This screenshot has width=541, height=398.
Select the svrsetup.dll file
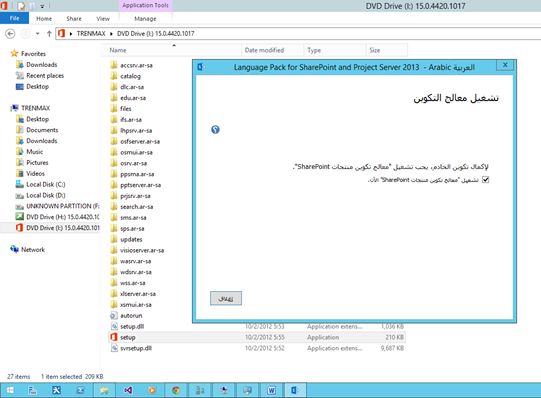point(136,348)
